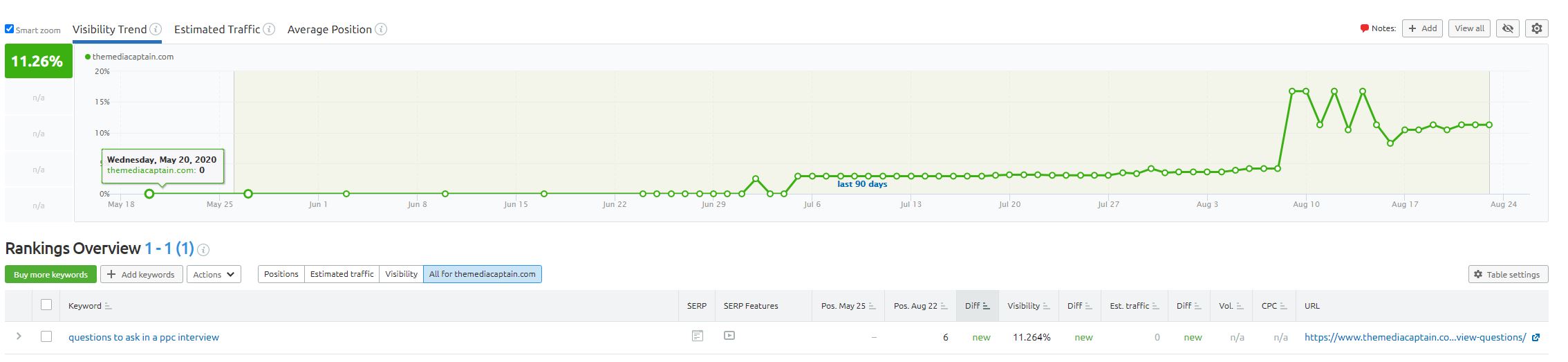
Task: Open the 'questions to ask in a ppc interview' keyword link
Action: pyautogui.click(x=144, y=337)
